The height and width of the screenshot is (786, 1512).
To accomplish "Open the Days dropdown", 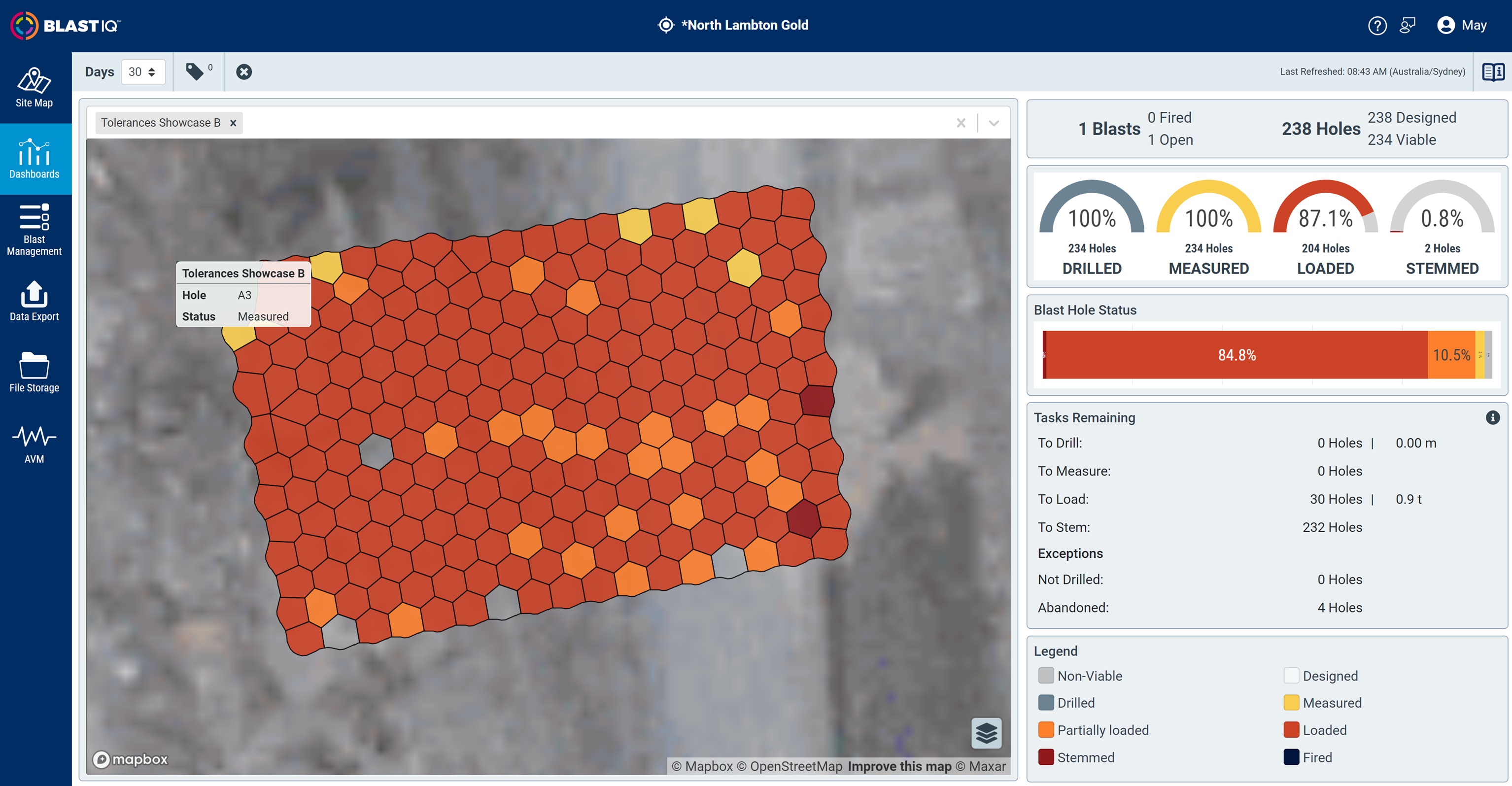I will 143,71.
